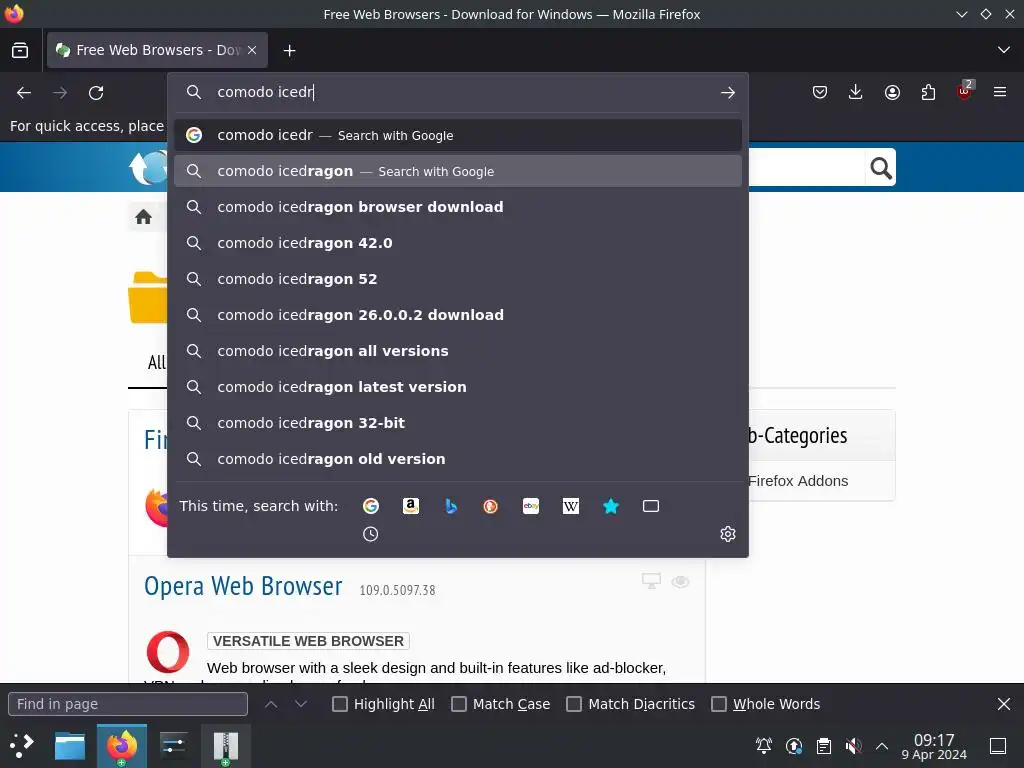The height and width of the screenshot is (768, 1024).
Task: Go back to the previous page
Action: coord(24,93)
